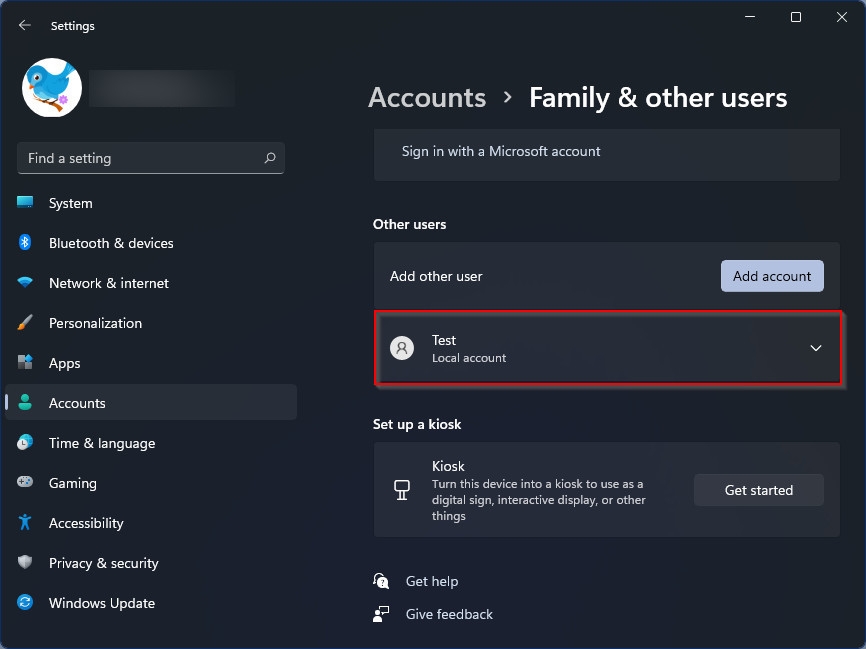Click the Wi-Fi Network & internet icon

click(25, 282)
